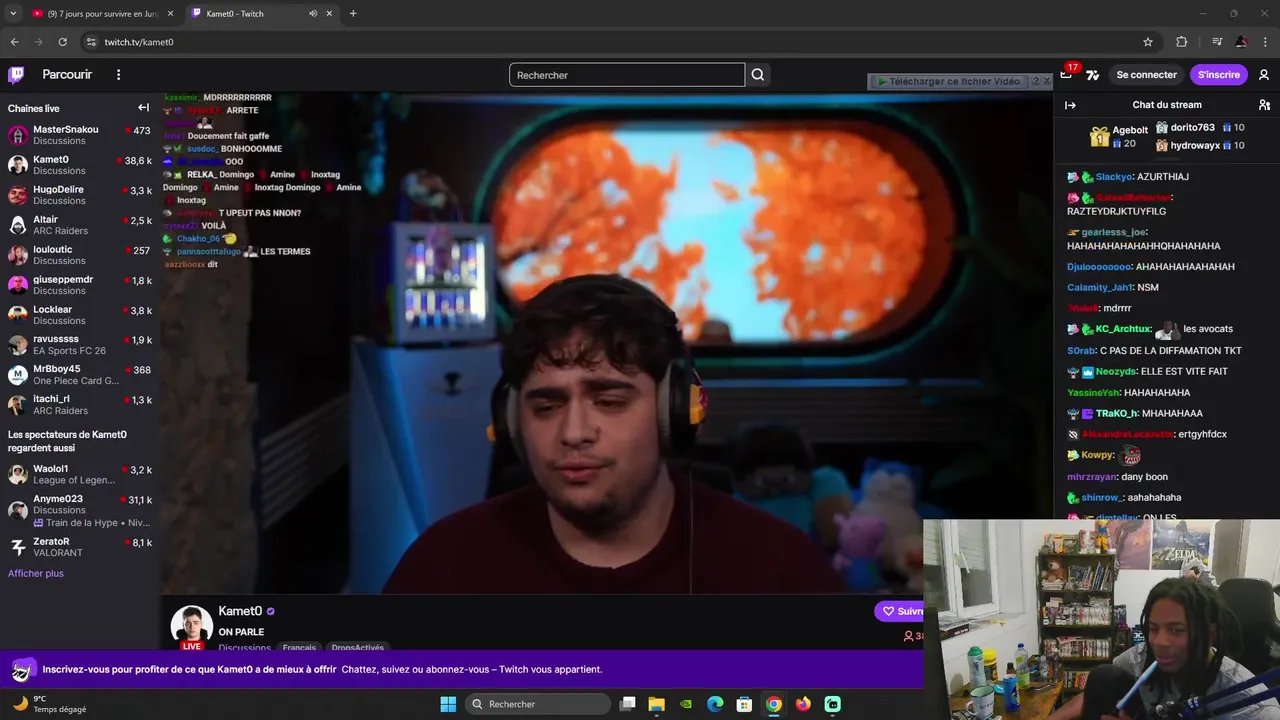Image resolution: width=1280 pixels, height=720 pixels.
Task: Open Anyme023 channel in sidebar
Action: pyautogui.click(x=80, y=510)
